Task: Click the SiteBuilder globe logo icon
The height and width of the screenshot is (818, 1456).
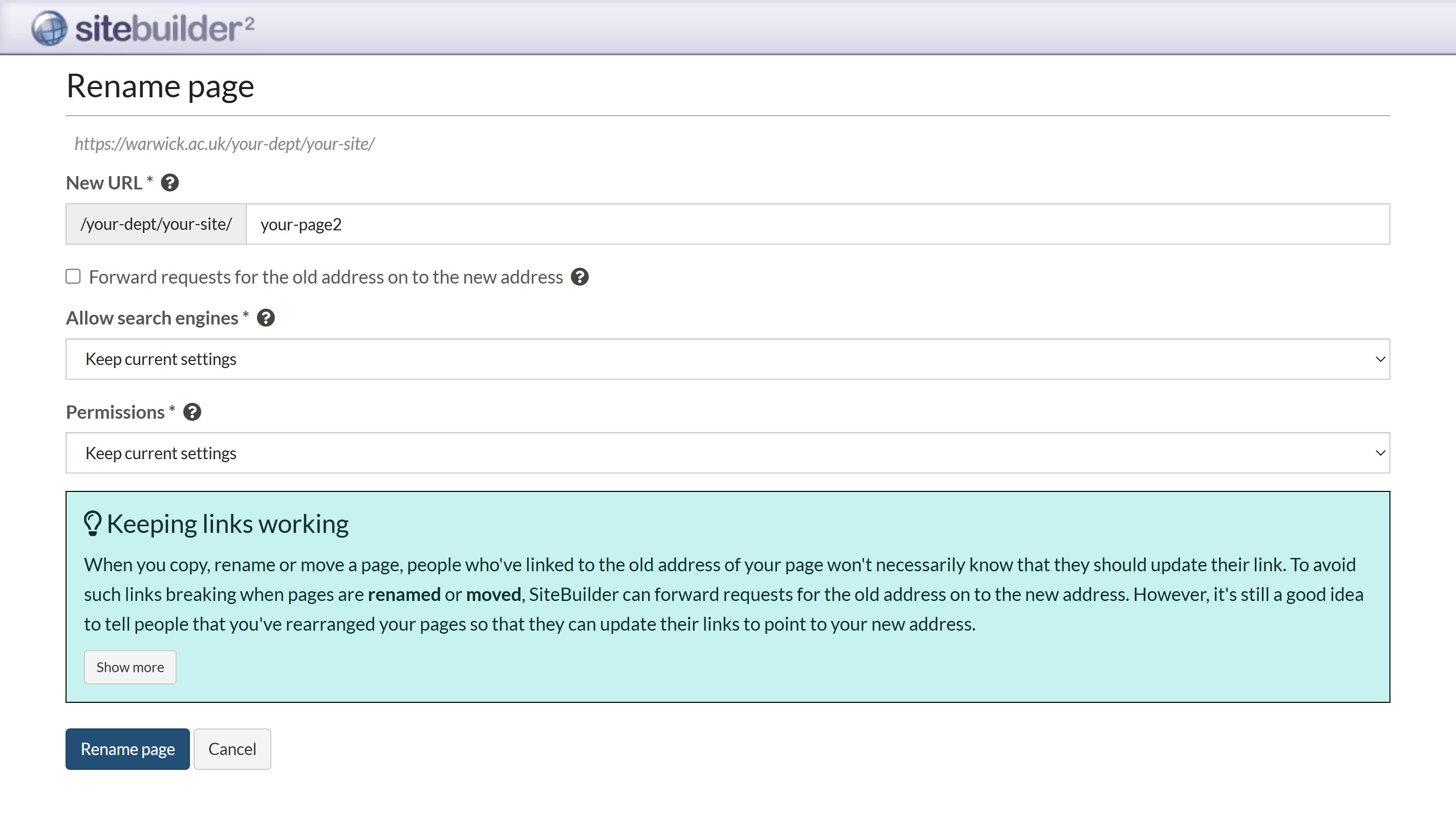Action: click(49, 28)
